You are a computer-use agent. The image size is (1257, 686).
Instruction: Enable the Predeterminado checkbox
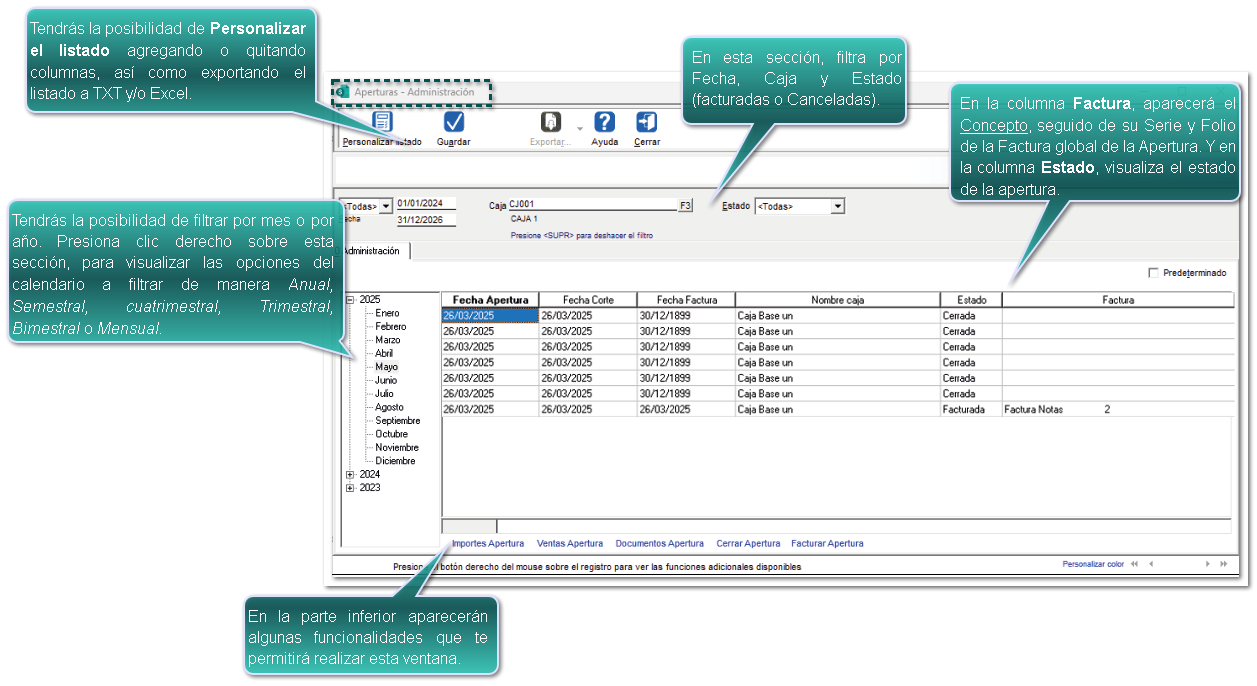coord(1154,273)
